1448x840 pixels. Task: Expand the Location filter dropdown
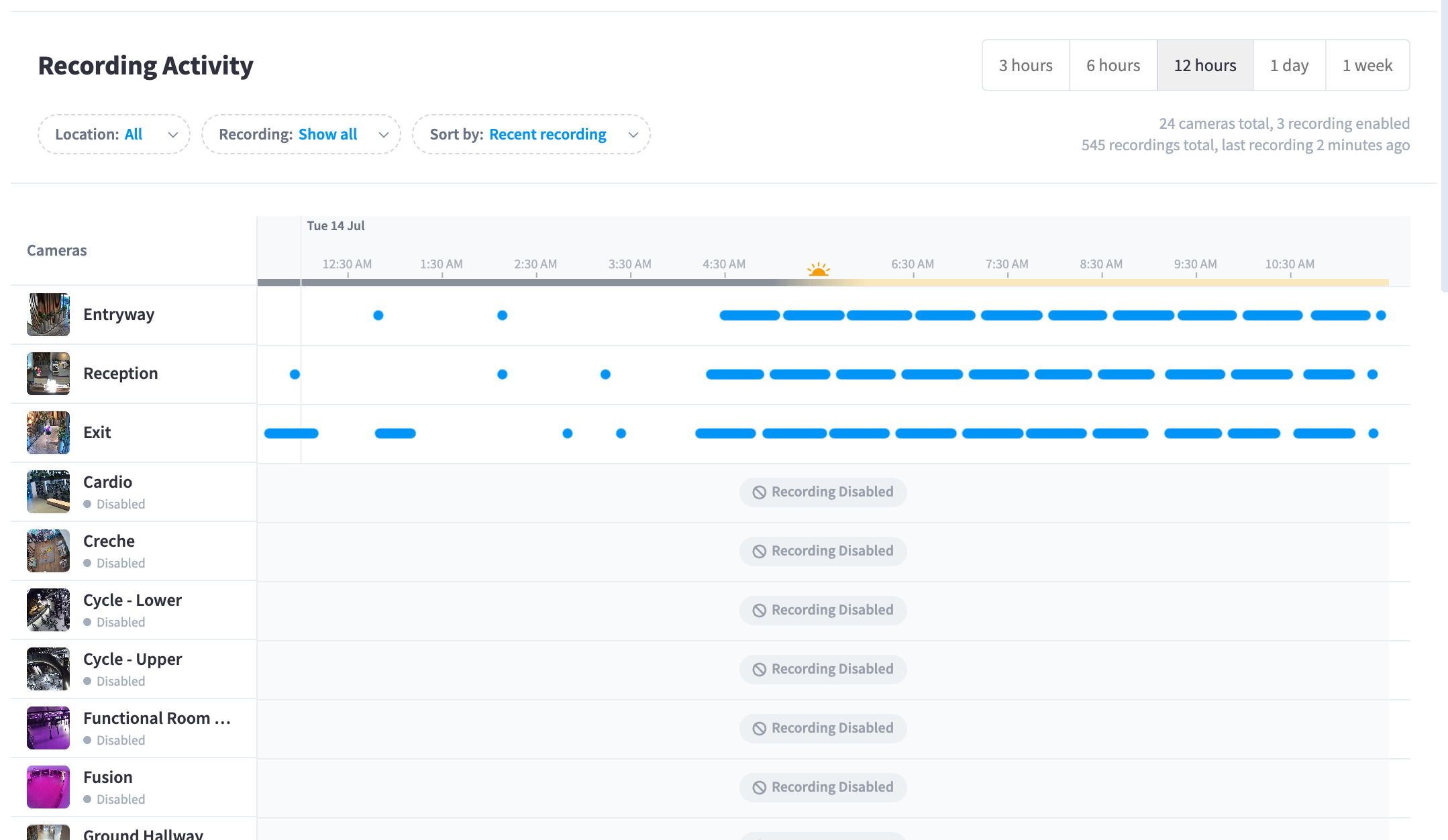[114, 134]
